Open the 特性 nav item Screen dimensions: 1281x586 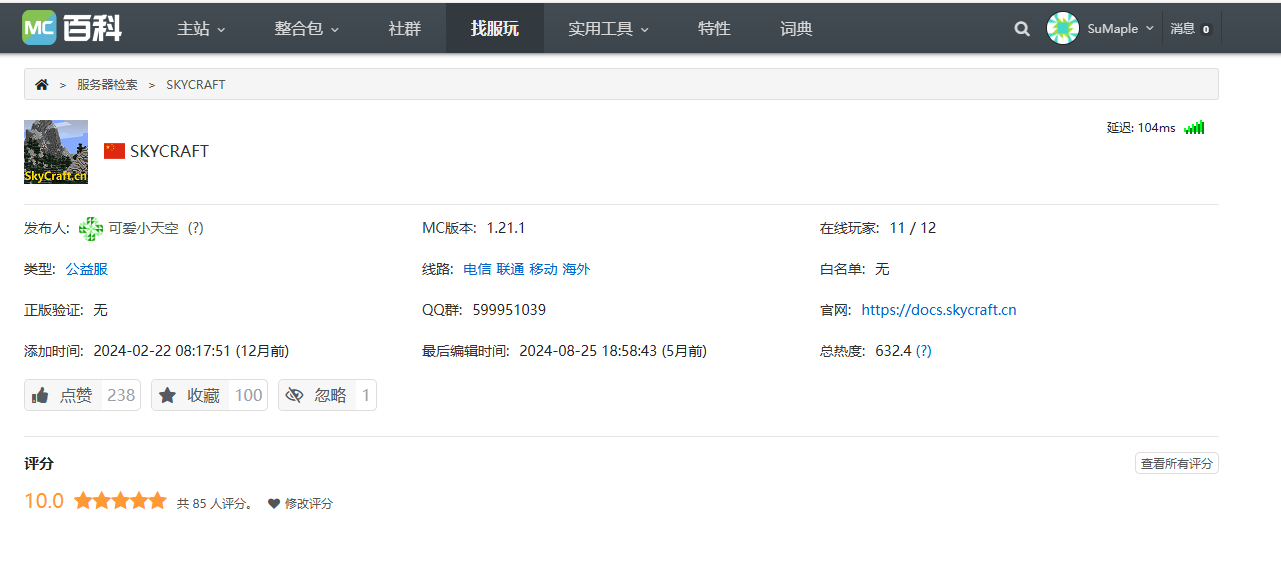pyautogui.click(x=714, y=29)
